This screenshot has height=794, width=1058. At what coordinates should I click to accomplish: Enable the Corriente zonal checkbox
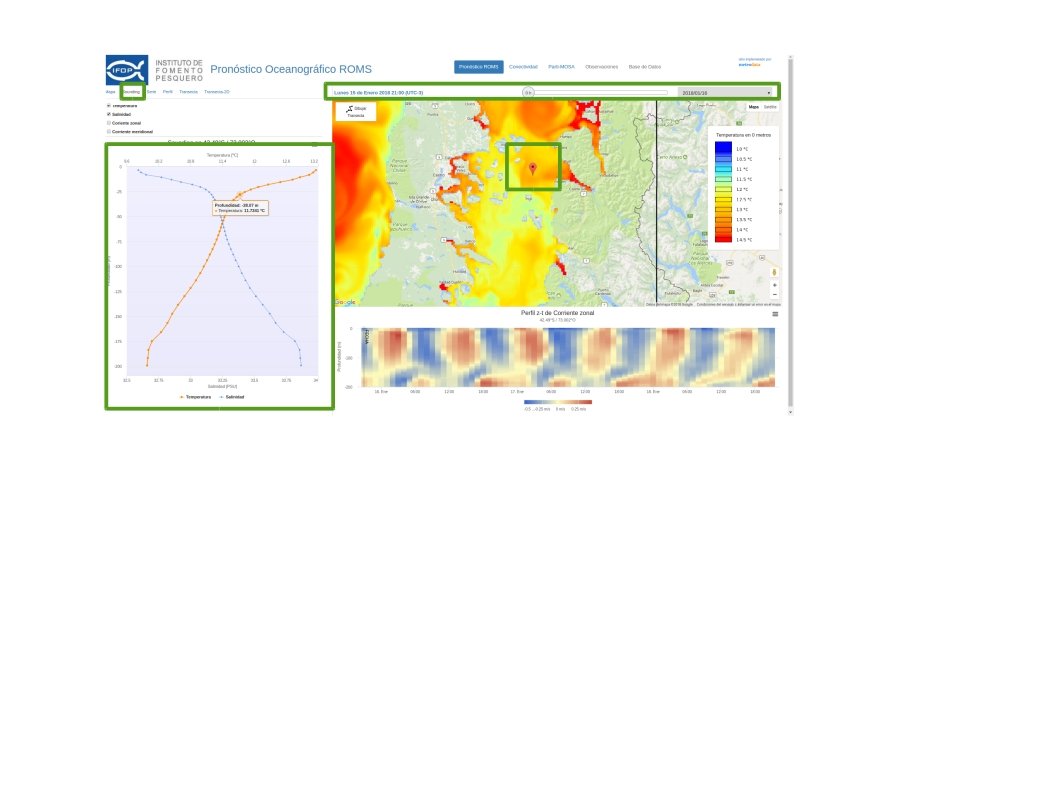tap(109, 123)
